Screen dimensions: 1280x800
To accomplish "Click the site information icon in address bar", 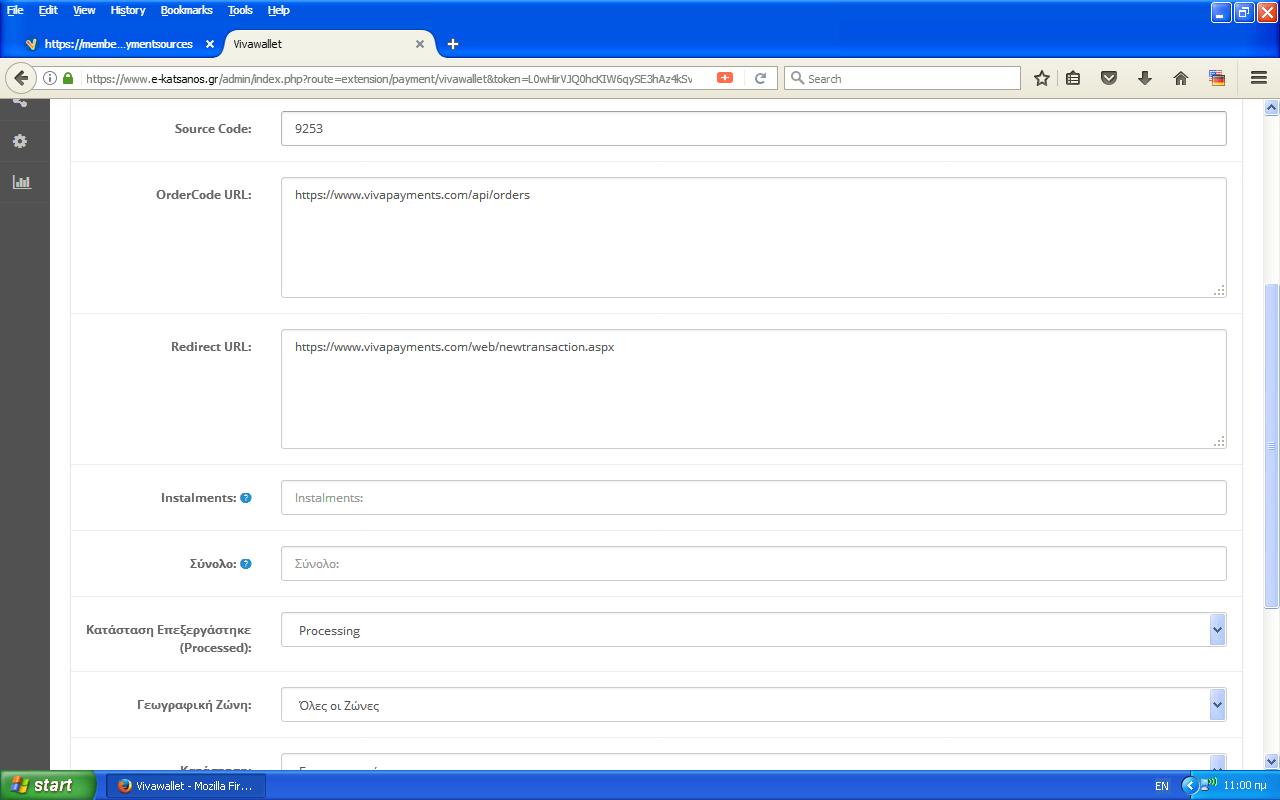I will tap(49, 78).
